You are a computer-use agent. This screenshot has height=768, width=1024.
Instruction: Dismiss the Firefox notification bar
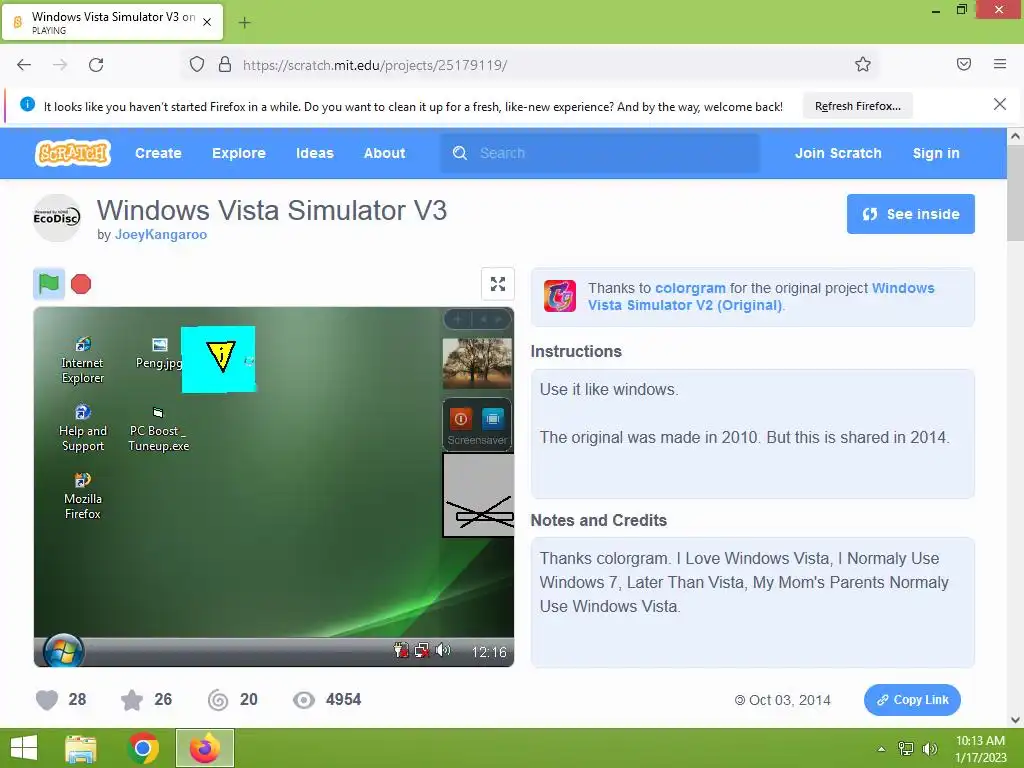point(999,104)
